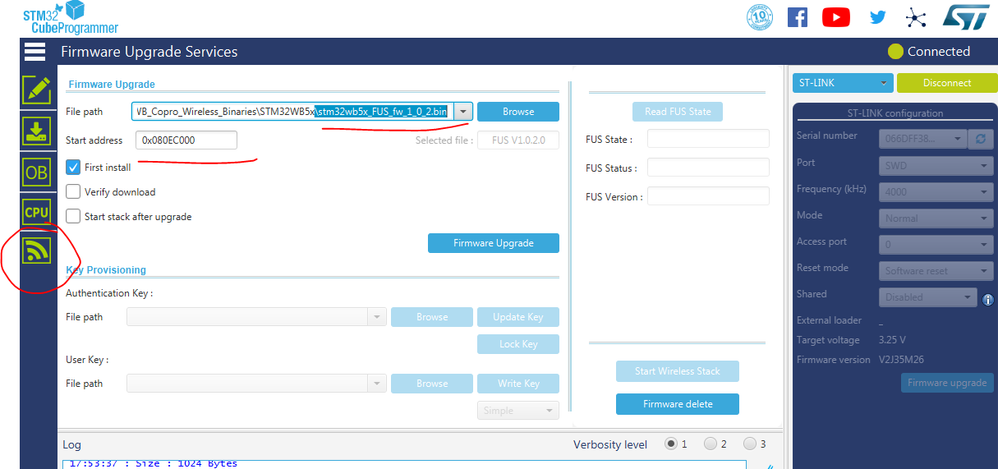Screen dimensions: 998x469
Task: Select verbosity level 1
Action: (670, 444)
